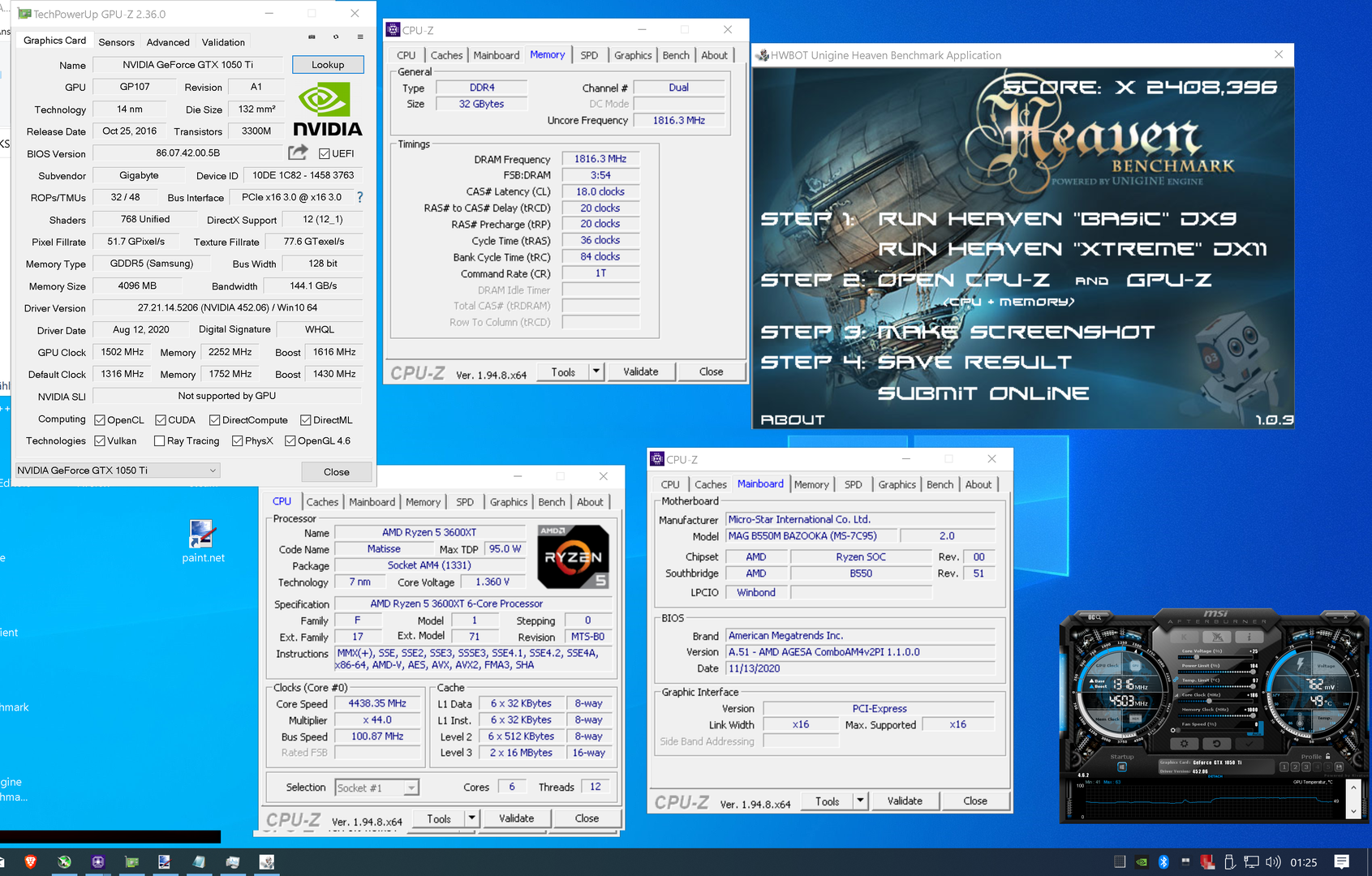Click About in Heaven Benchmark app
1372x876 pixels.
tap(793, 419)
